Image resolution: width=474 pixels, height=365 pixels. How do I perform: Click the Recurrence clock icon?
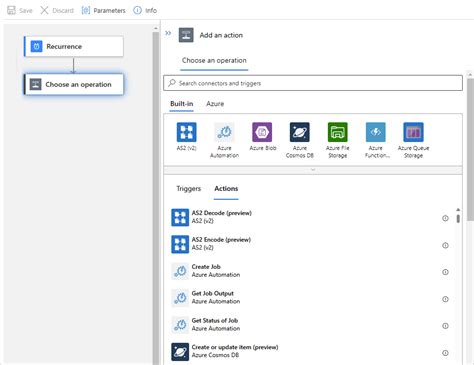(x=36, y=46)
